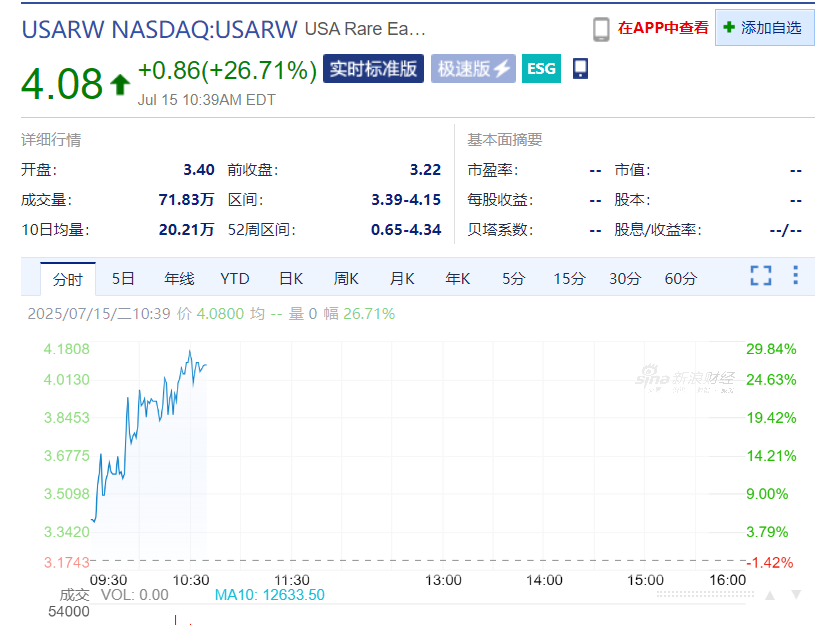Image resolution: width=835 pixels, height=625 pixels.
Task: Click the mobile device icon after ESG
Action: pyautogui.click(x=580, y=69)
